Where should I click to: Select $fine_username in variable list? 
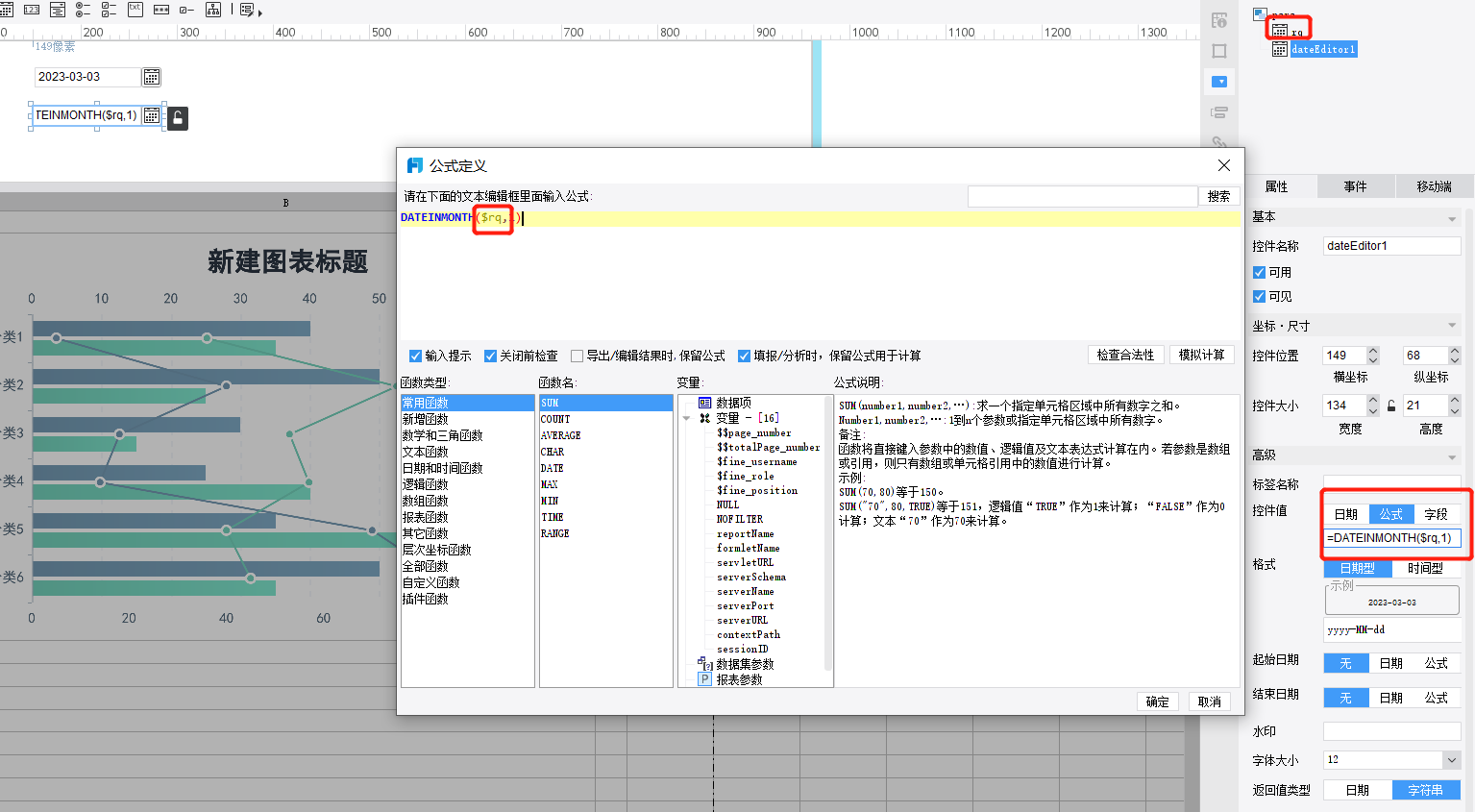pyautogui.click(x=757, y=461)
